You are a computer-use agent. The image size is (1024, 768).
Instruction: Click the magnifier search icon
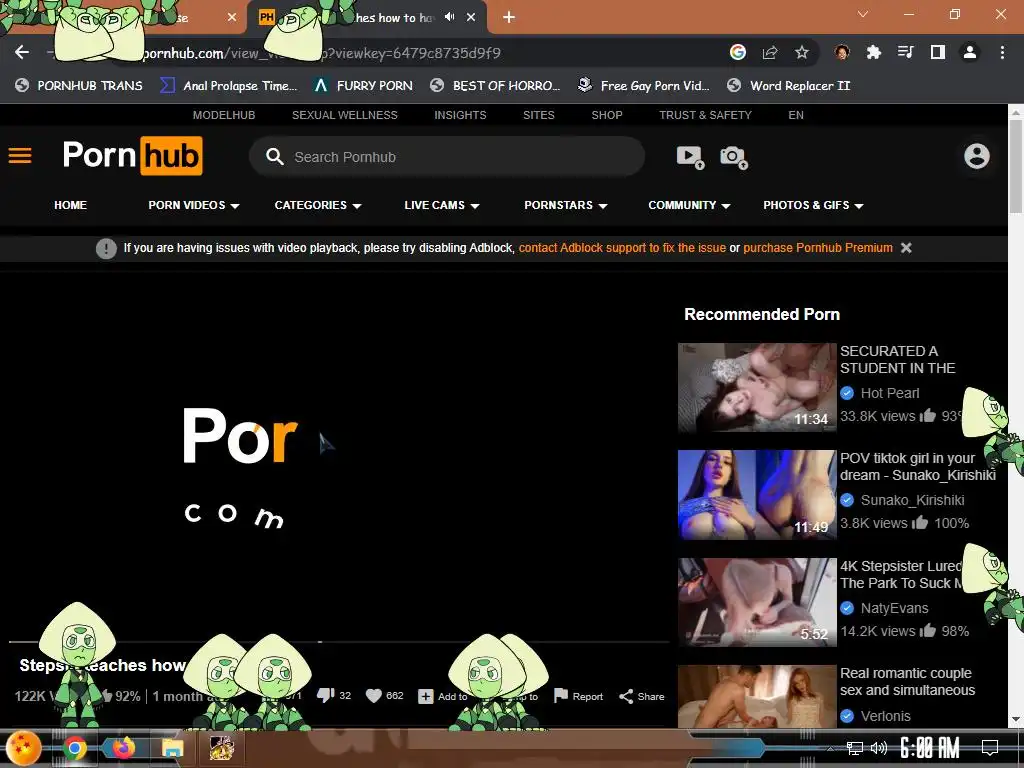click(274, 157)
